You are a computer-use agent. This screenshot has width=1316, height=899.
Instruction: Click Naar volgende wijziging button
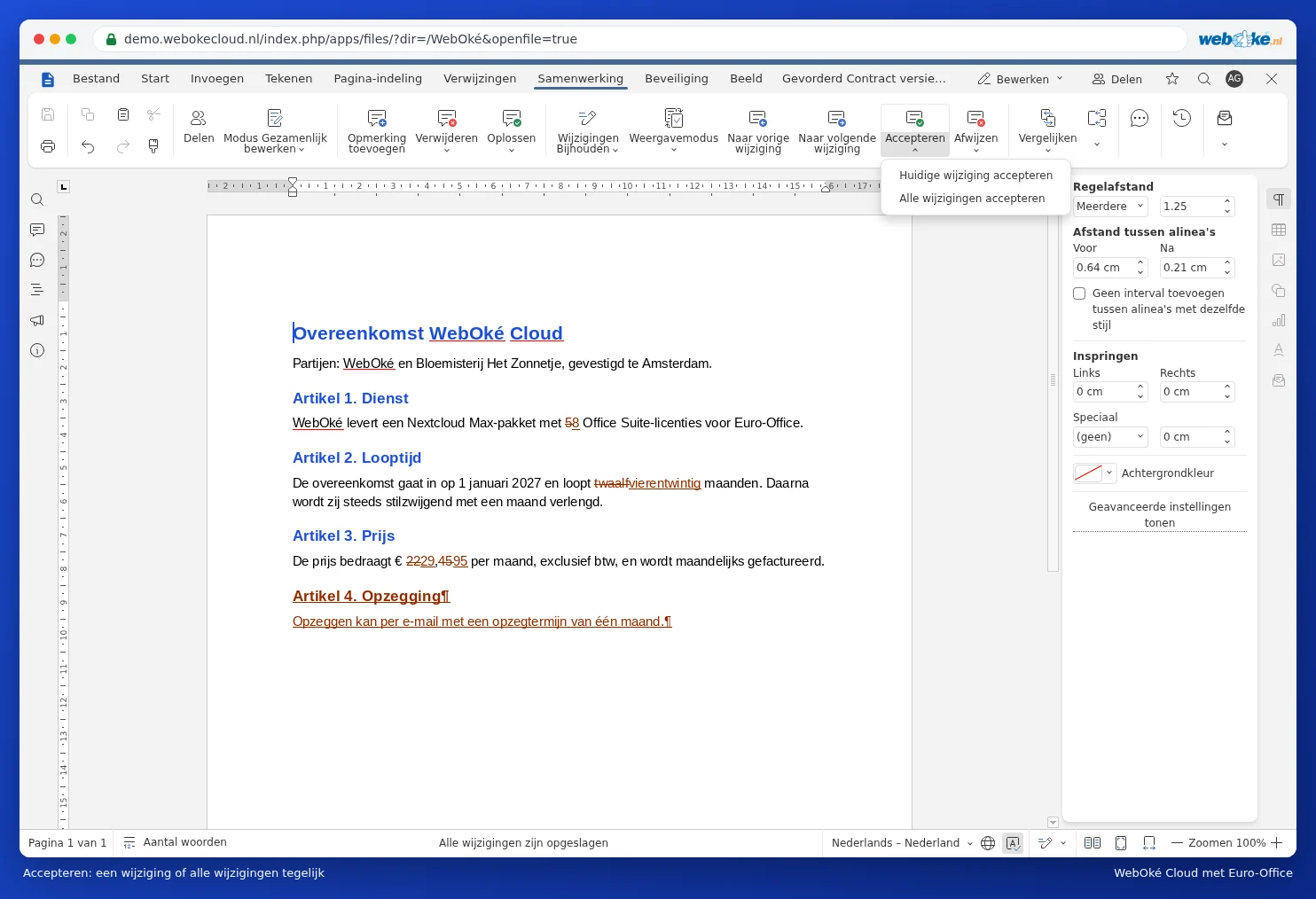(x=837, y=130)
